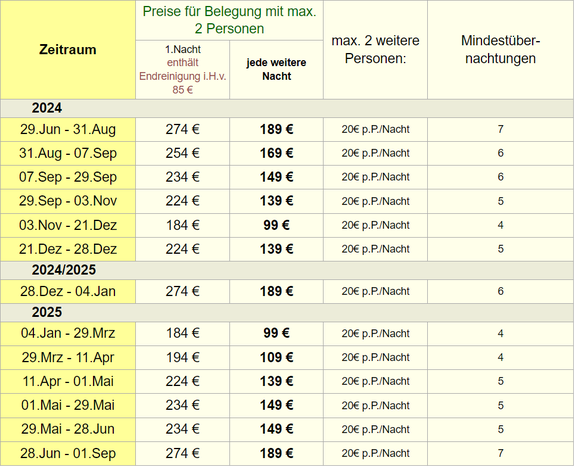The width and height of the screenshot is (575, 467).
Task: Click "234 €" in the 01.Mai - 29.Mai row
Action: [183, 405]
